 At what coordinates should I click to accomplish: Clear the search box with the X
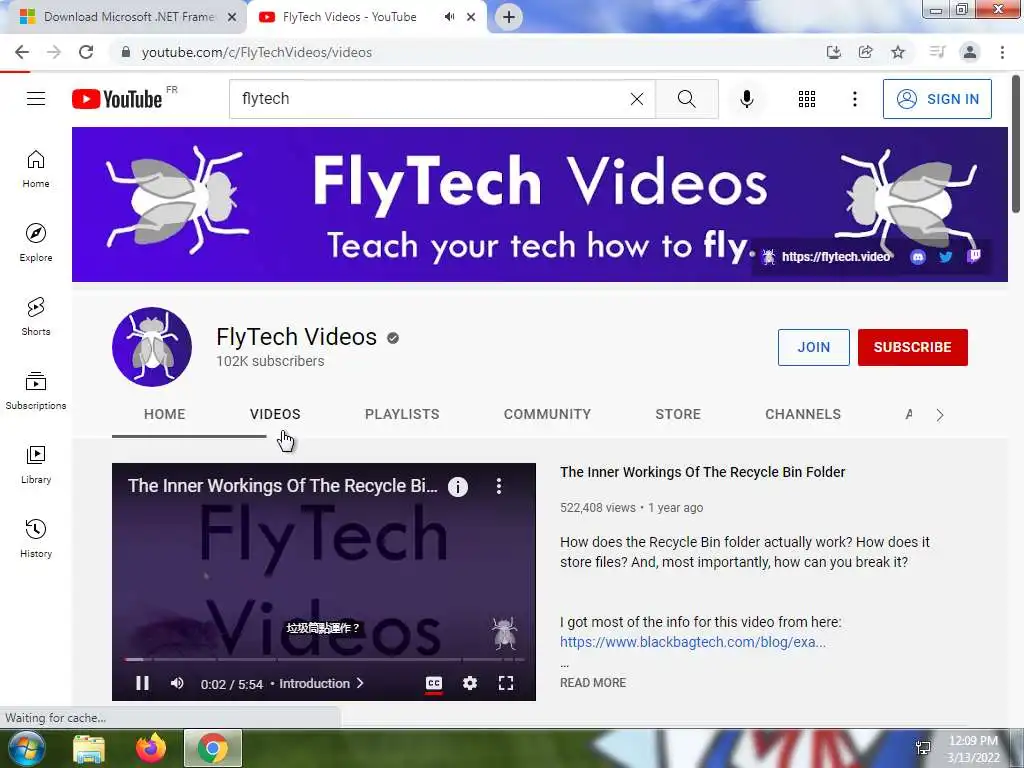[637, 99]
